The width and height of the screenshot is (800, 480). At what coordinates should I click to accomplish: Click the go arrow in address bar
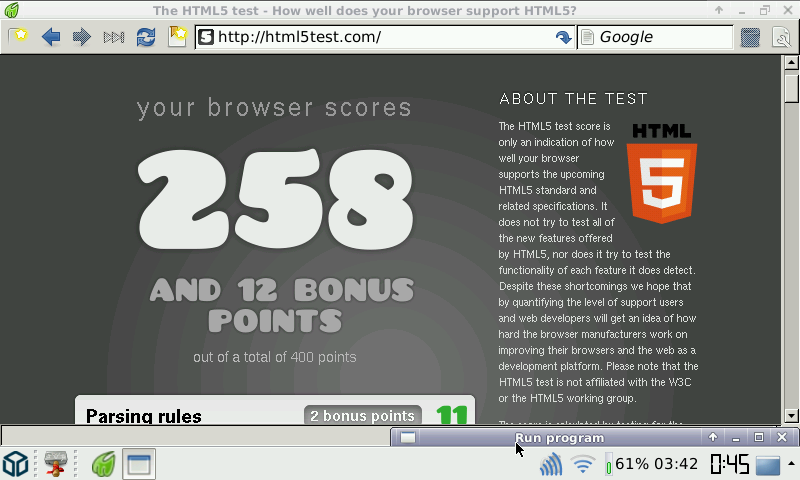tap(563, 37)
